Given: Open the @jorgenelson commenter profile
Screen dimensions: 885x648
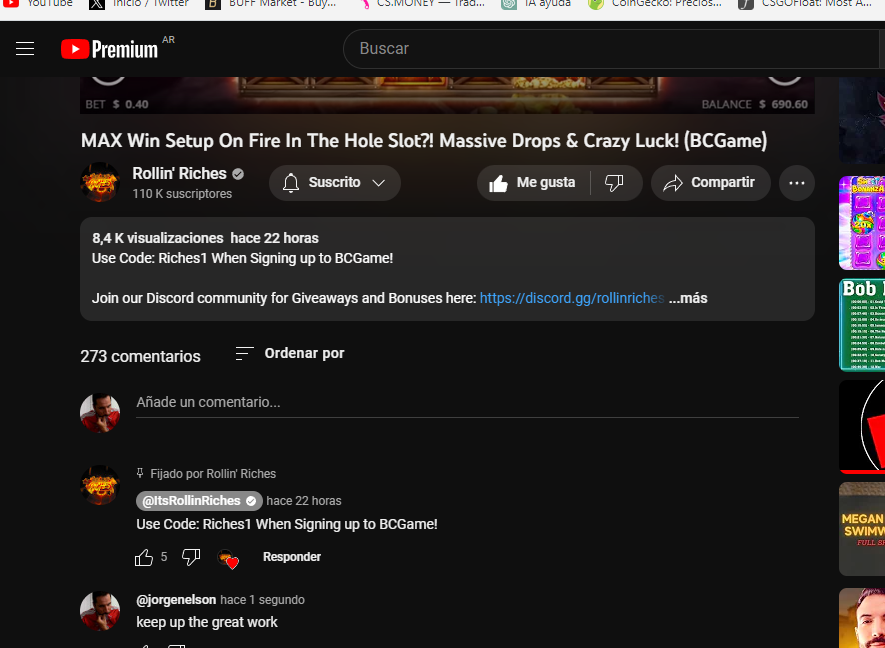Looking at the screenshot, I should click(176, 599).
